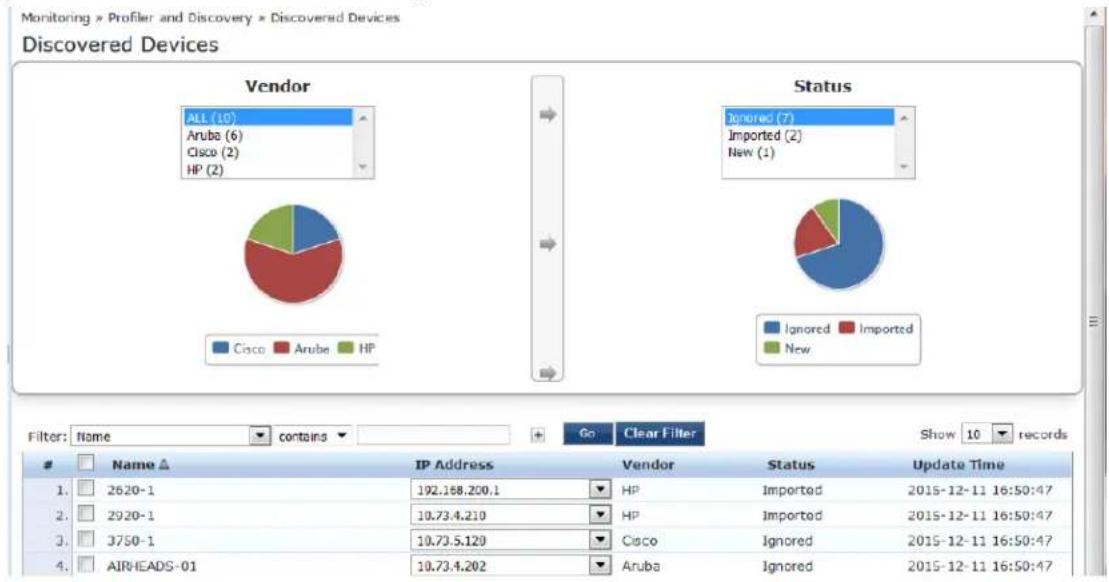
Task: Select Cisco (2) in Vendor list
Action: click(x=267, y=152)
